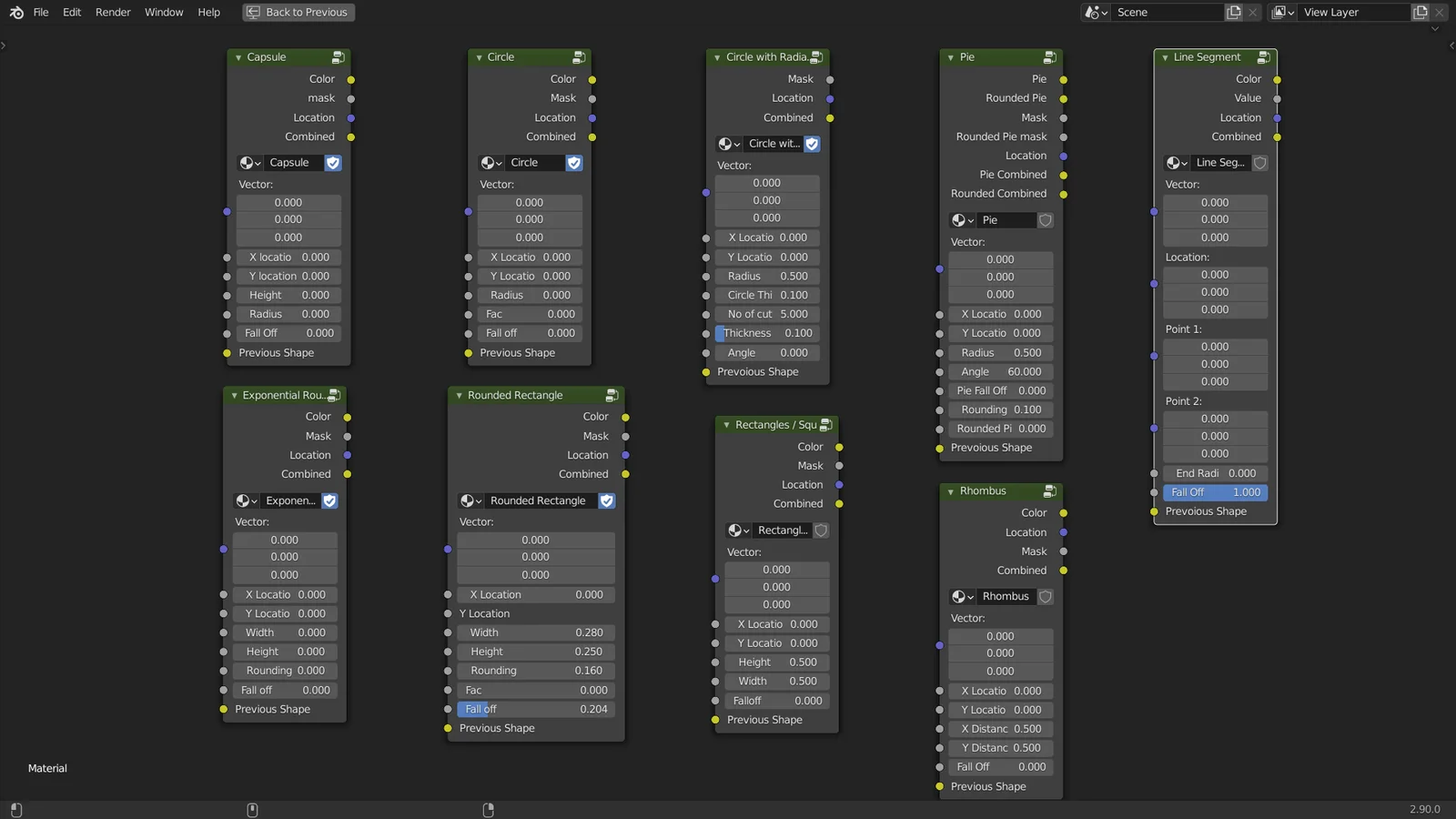Image resolution: width=1456 pixels, height=819 pixels.
Task: Enable the fake user shield for Pie
Action: click(1045, 219)
